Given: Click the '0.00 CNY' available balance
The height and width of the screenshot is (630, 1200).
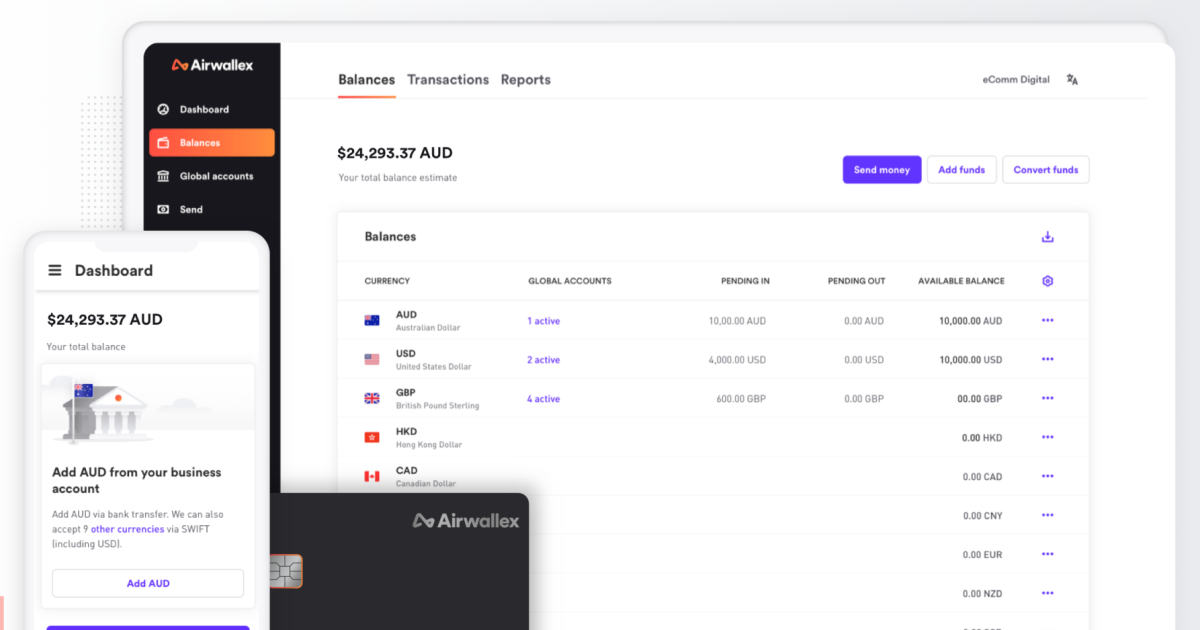Looking at the screenshot, I should tap(983, 516).
